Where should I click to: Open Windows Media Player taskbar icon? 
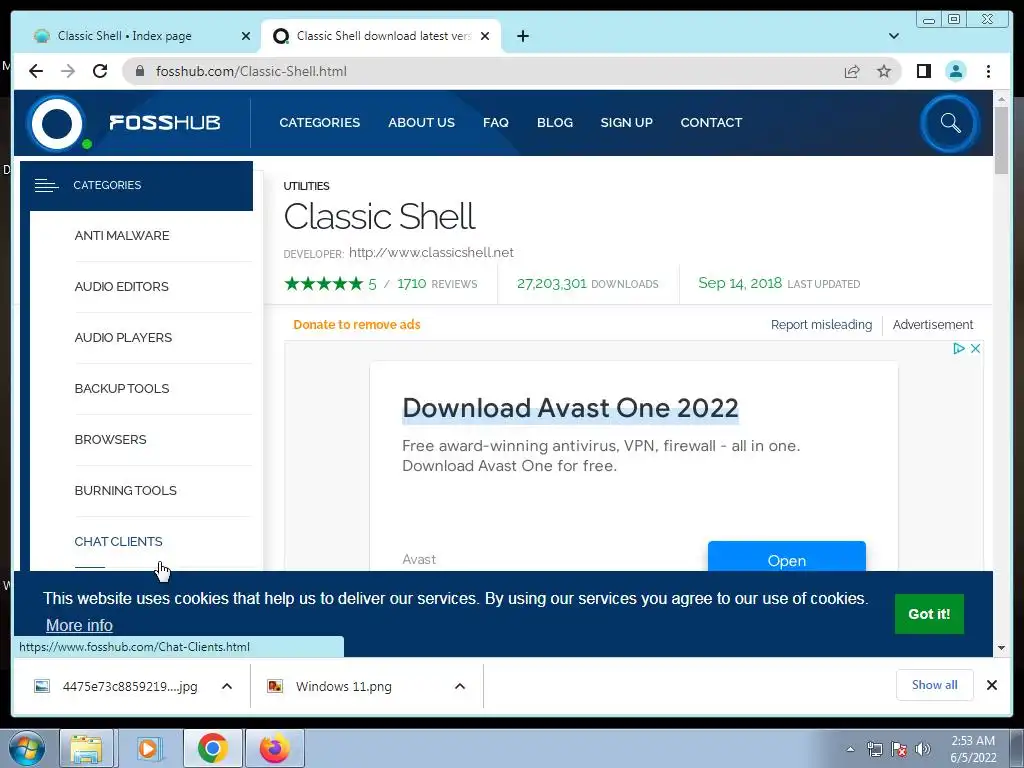[149, 748]
